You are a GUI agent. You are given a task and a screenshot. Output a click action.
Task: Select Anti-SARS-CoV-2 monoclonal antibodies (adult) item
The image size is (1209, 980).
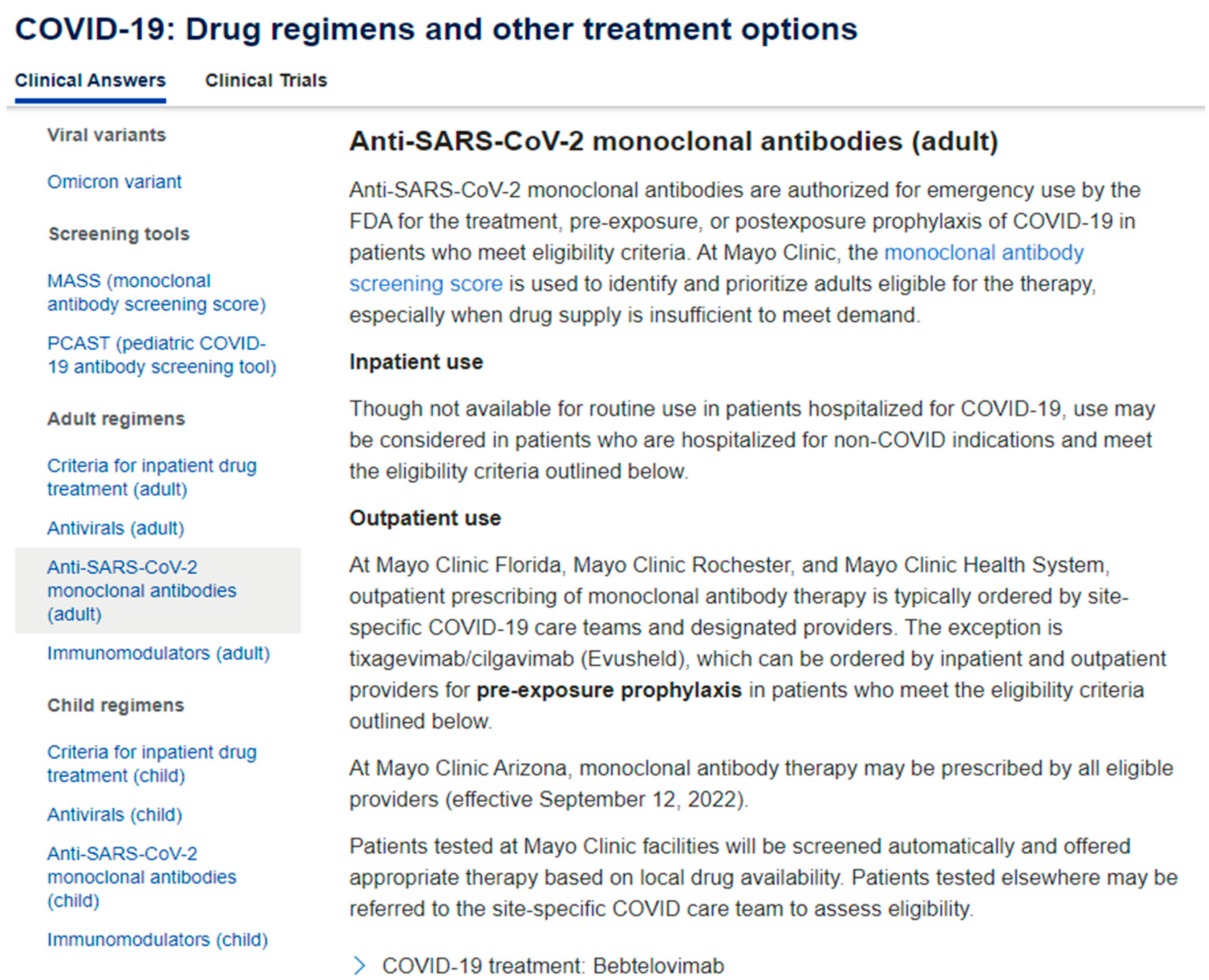142,590
